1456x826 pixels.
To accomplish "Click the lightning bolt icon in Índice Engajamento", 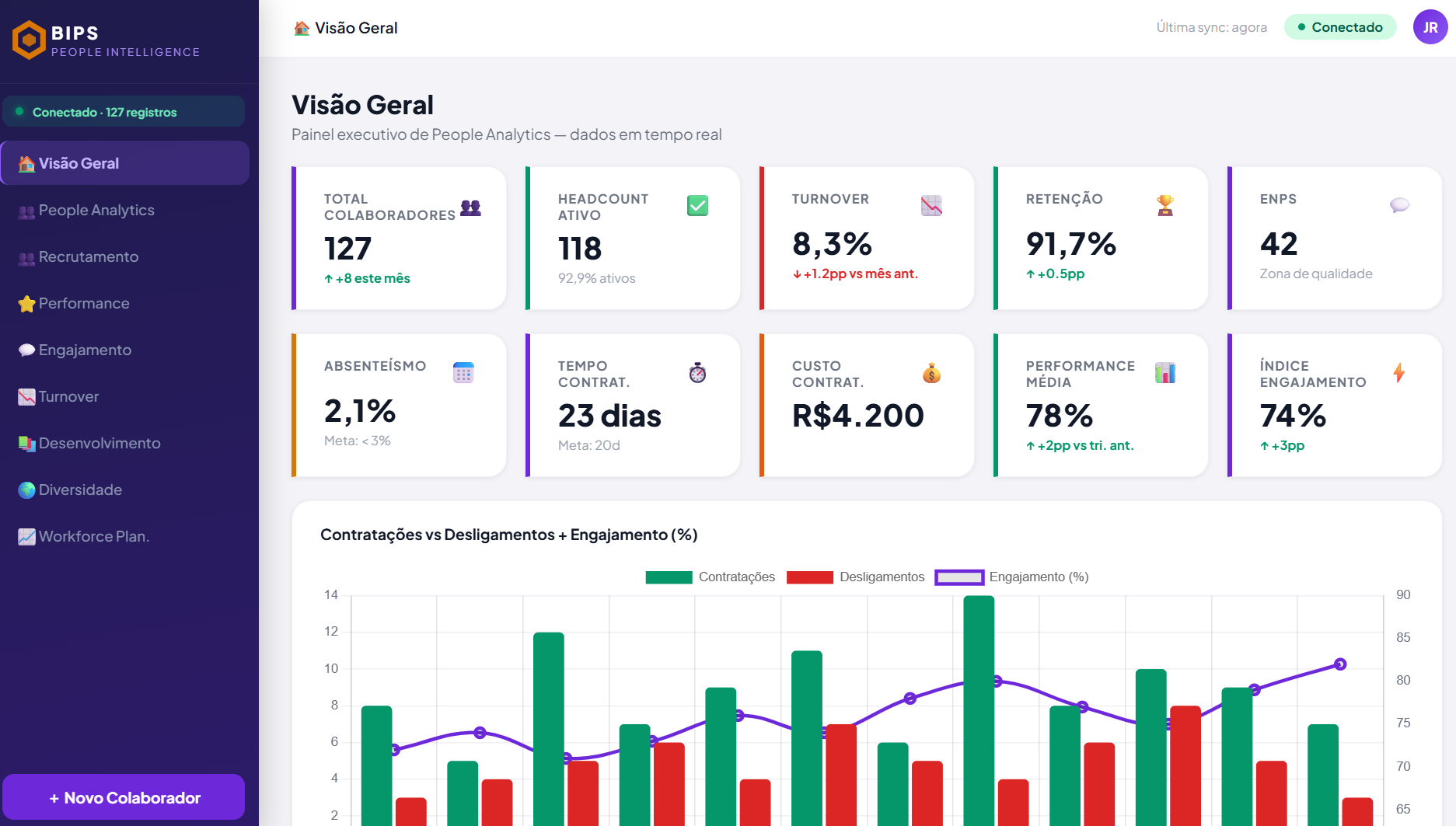I will coord(1399,373).
